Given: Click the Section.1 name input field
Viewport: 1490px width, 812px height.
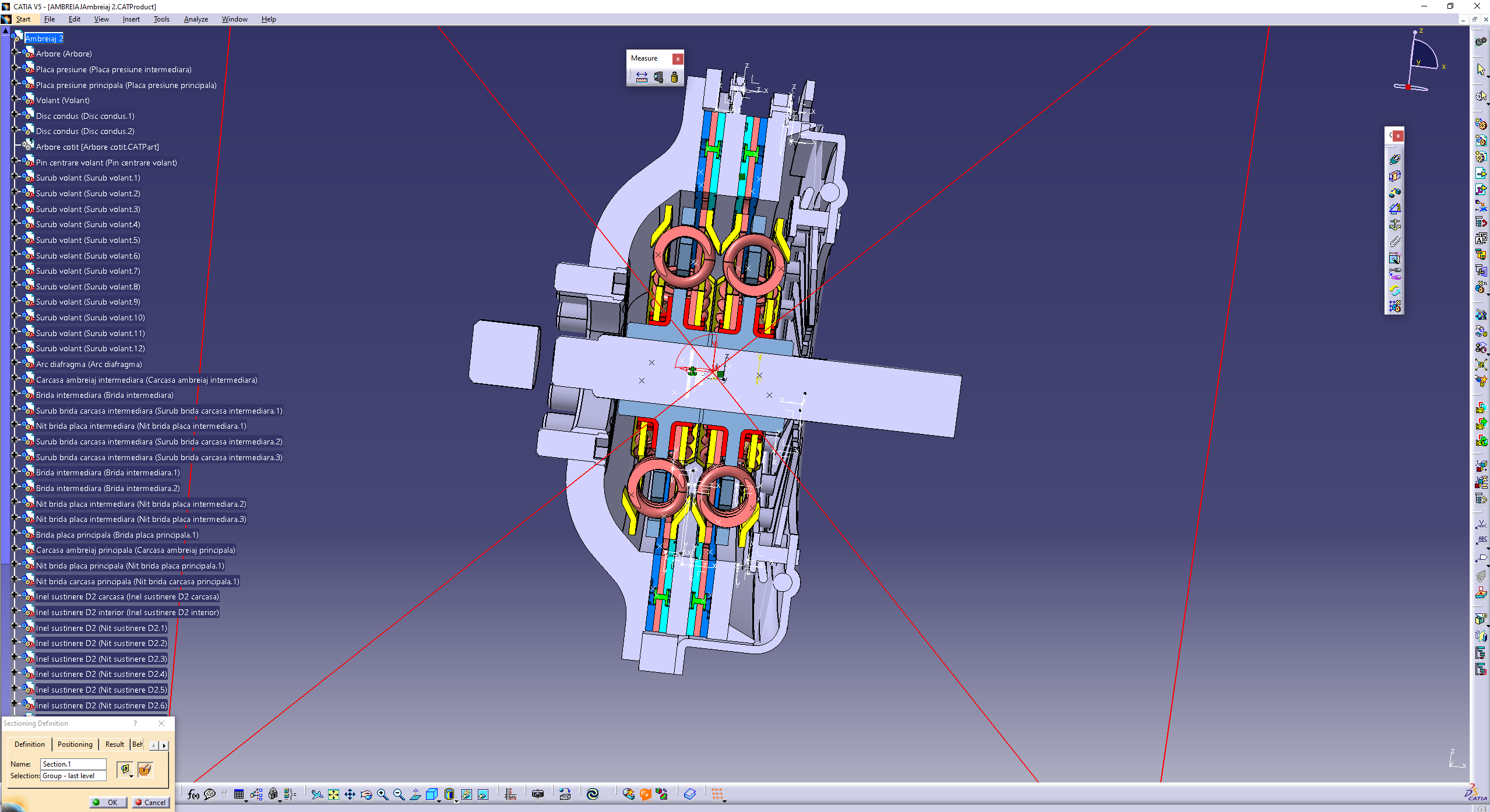Looking at the screenshot, I should [x=73, y=764].
